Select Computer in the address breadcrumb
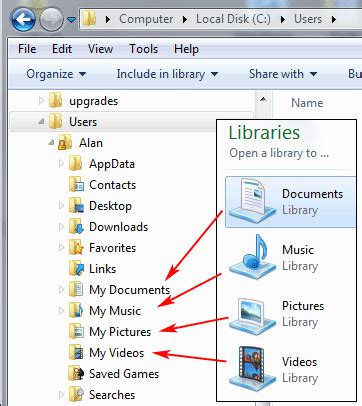Viewport: 362px width, 406px height. (x=146, y=19)
